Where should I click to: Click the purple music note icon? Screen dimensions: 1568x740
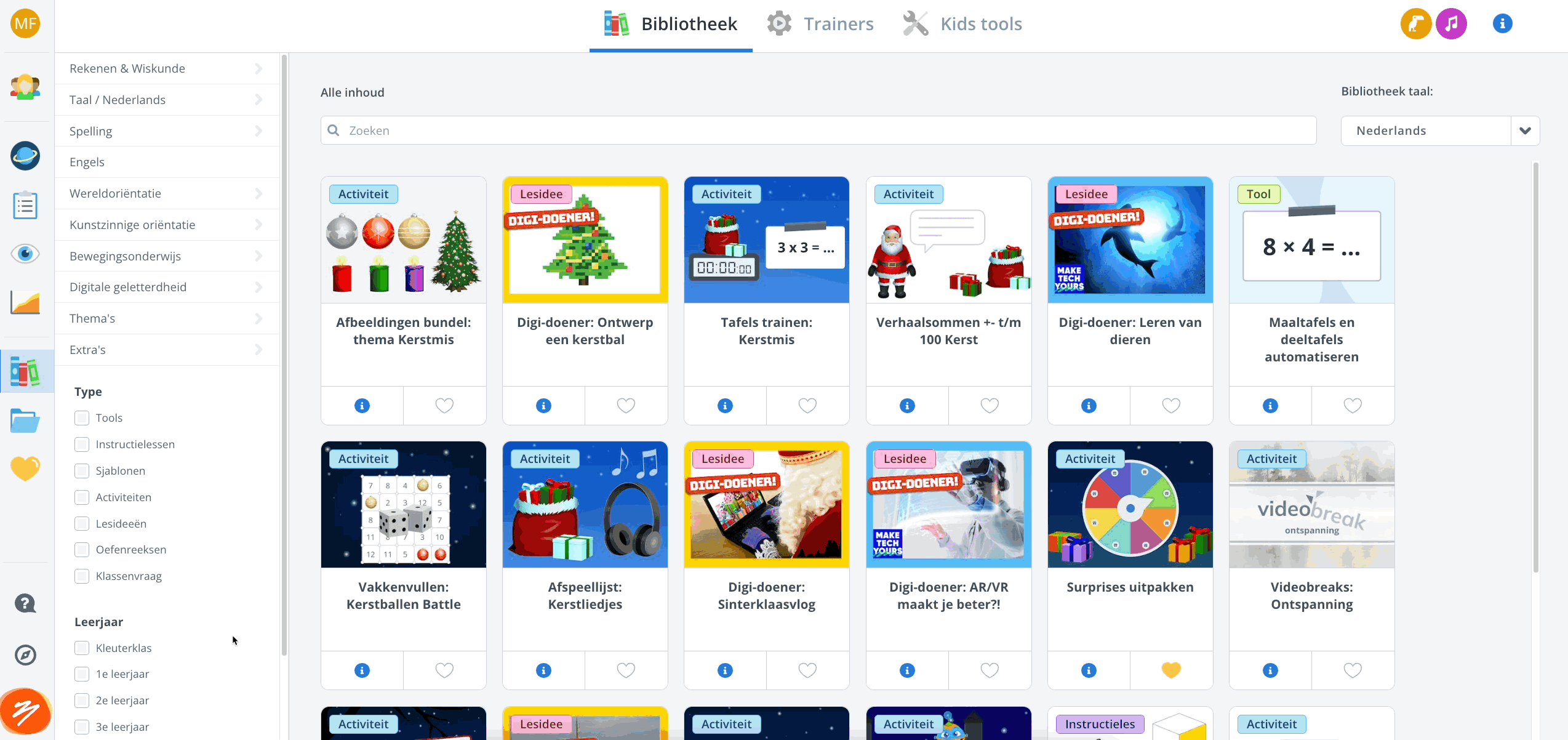[1451, 23]
